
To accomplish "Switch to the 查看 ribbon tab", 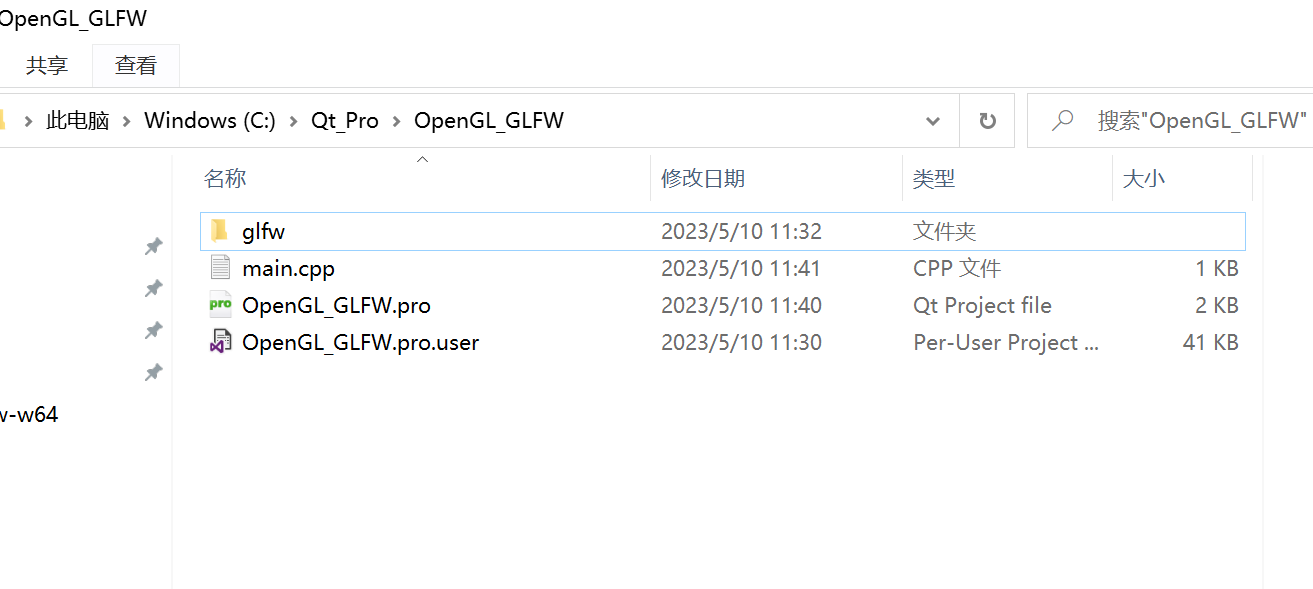I will point(135,64).
